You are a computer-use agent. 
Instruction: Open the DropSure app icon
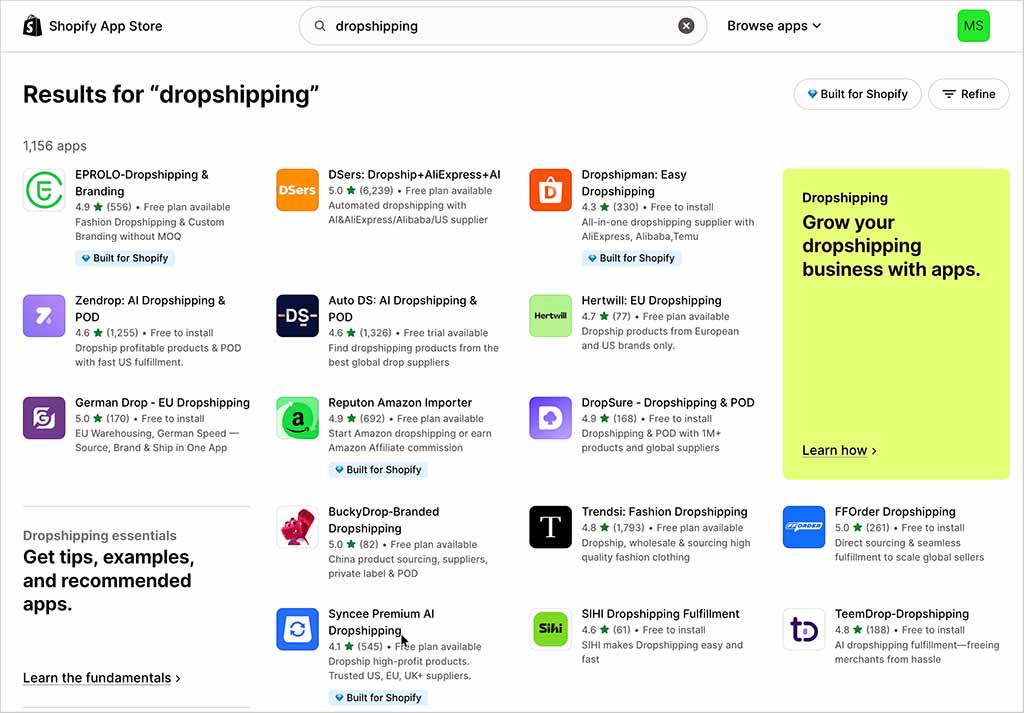coord(551,418)
